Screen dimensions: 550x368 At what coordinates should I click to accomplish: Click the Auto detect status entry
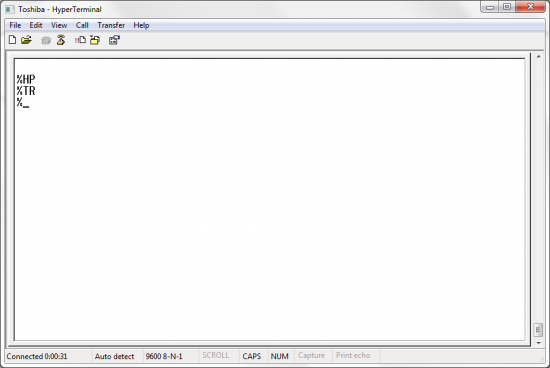tap(114, 356)
